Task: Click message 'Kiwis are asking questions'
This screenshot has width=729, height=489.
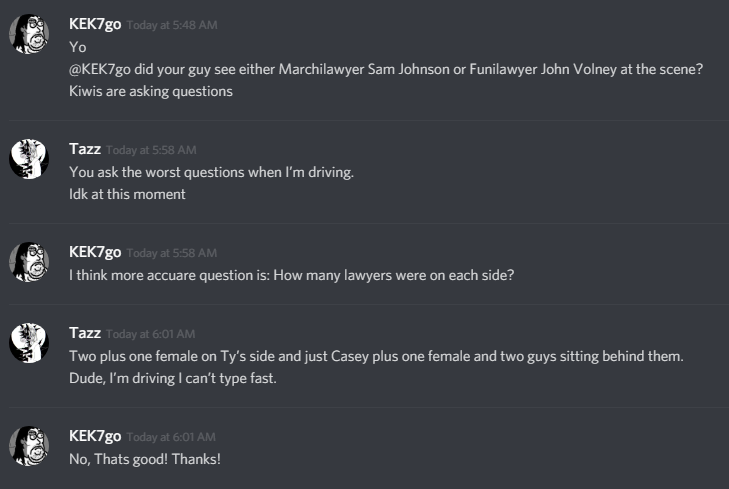Action: 151,91
